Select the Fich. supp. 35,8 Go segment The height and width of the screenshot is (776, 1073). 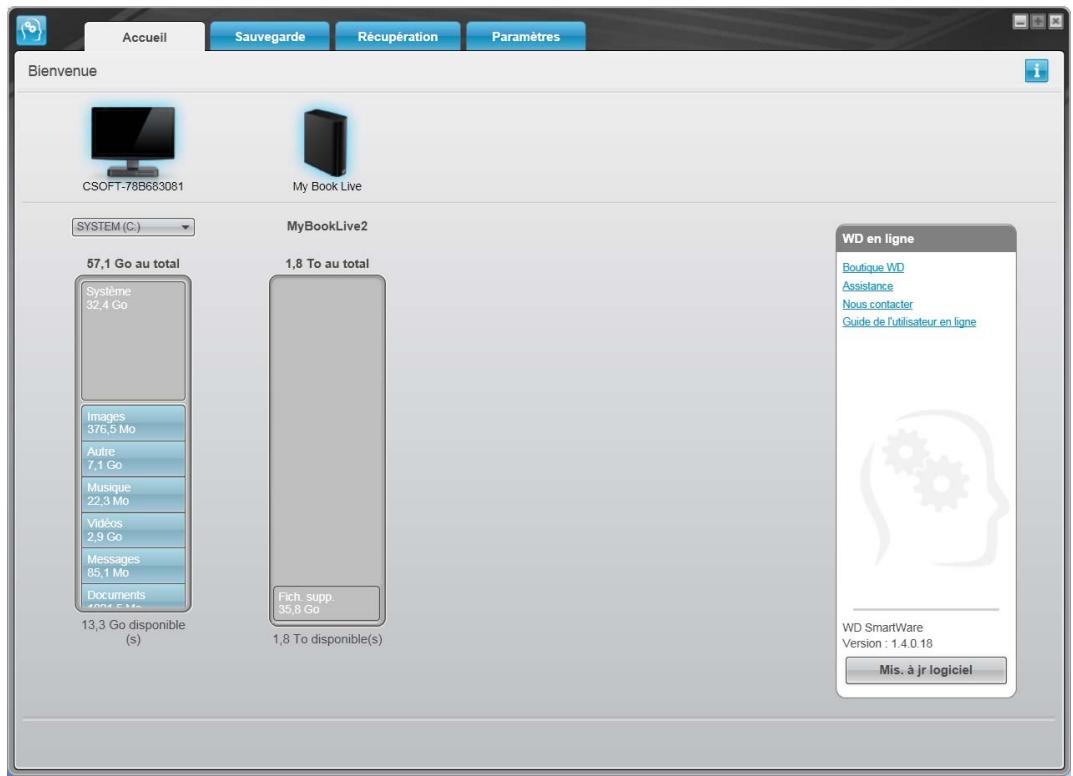(326, 603)
